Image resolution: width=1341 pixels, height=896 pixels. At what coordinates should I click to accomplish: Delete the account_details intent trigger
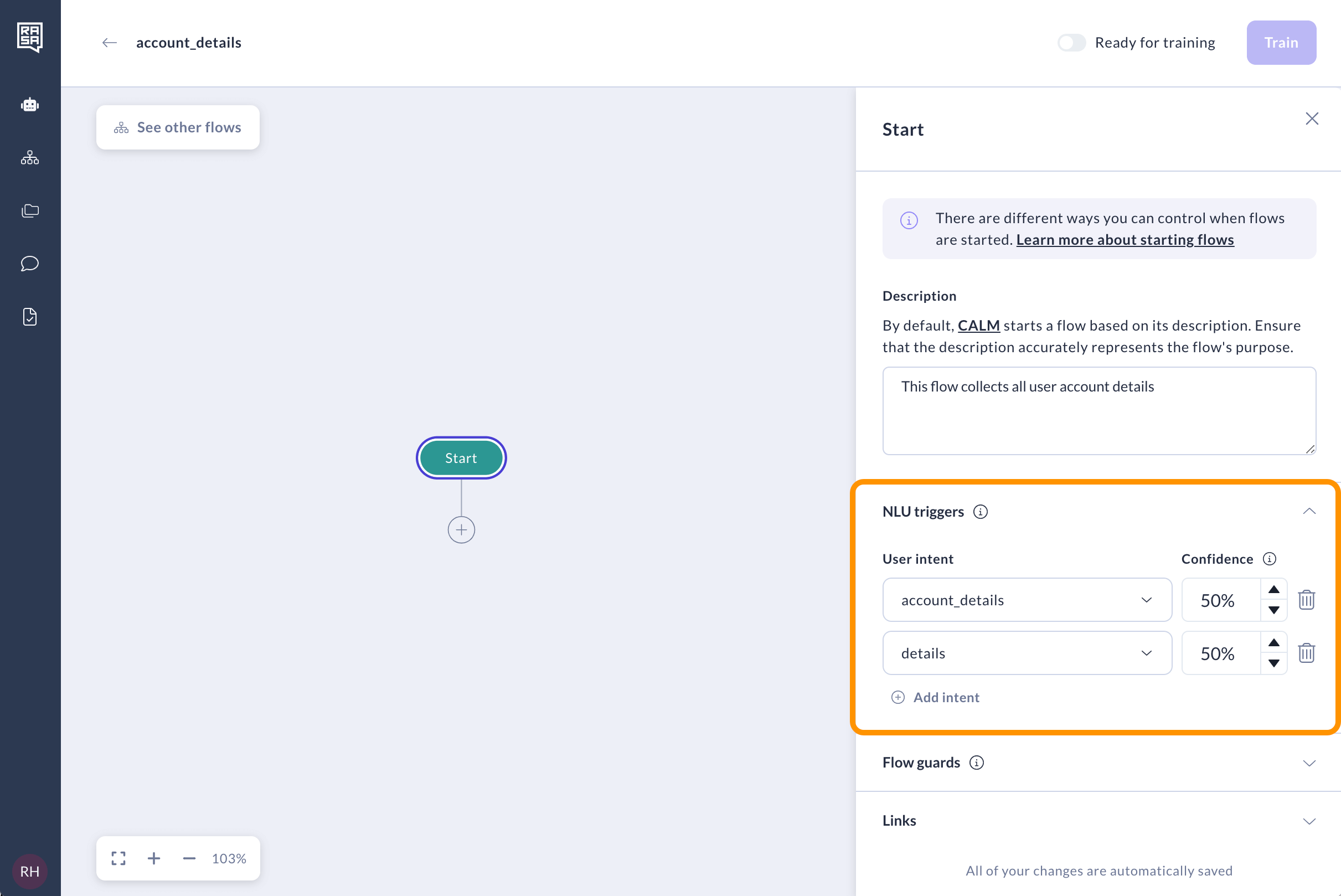1306,600
